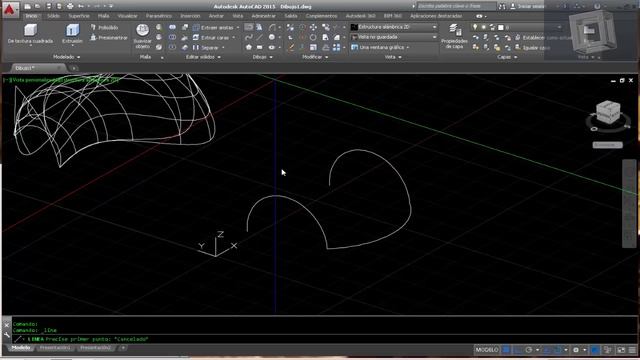This screenshot has height=360, width=640.
Task: Click the Polisólido tool
Action: tap(104, 27)
